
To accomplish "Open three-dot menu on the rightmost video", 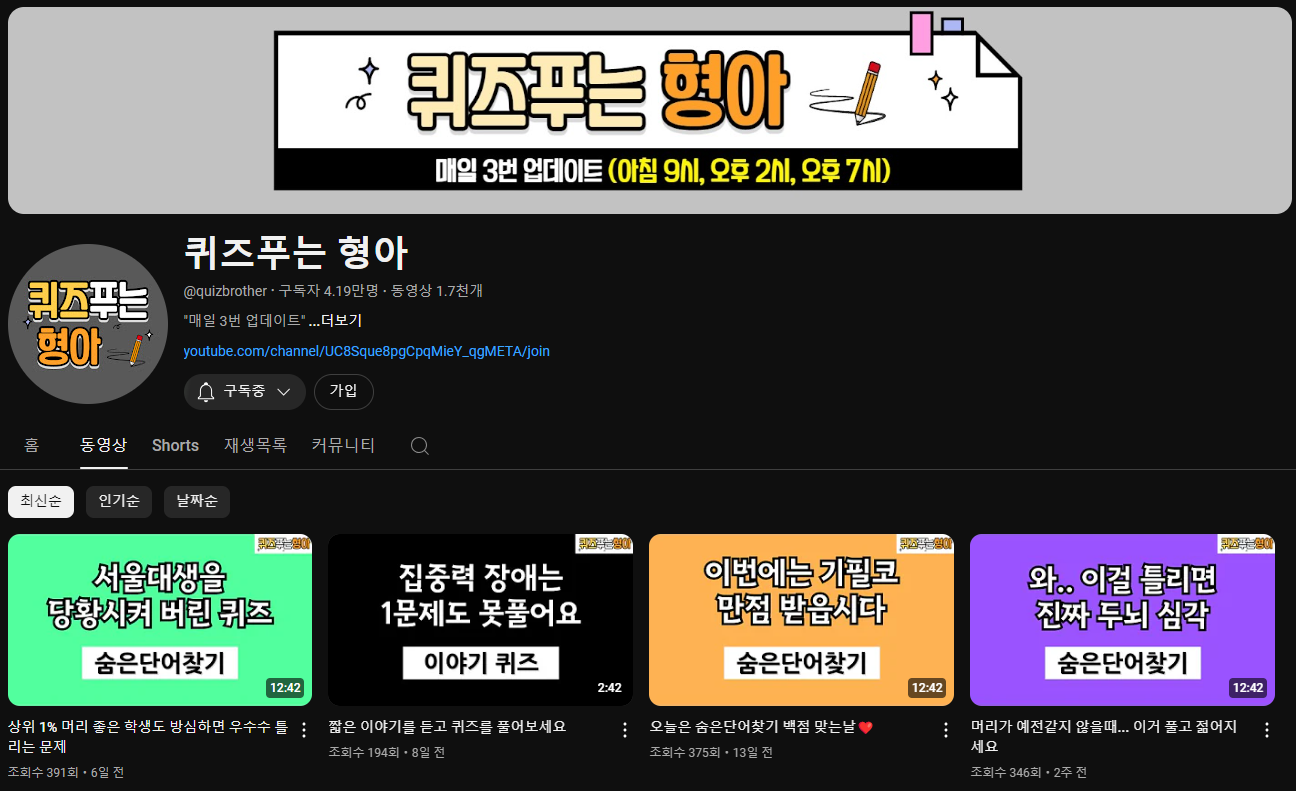I will tap(1266, 730).
